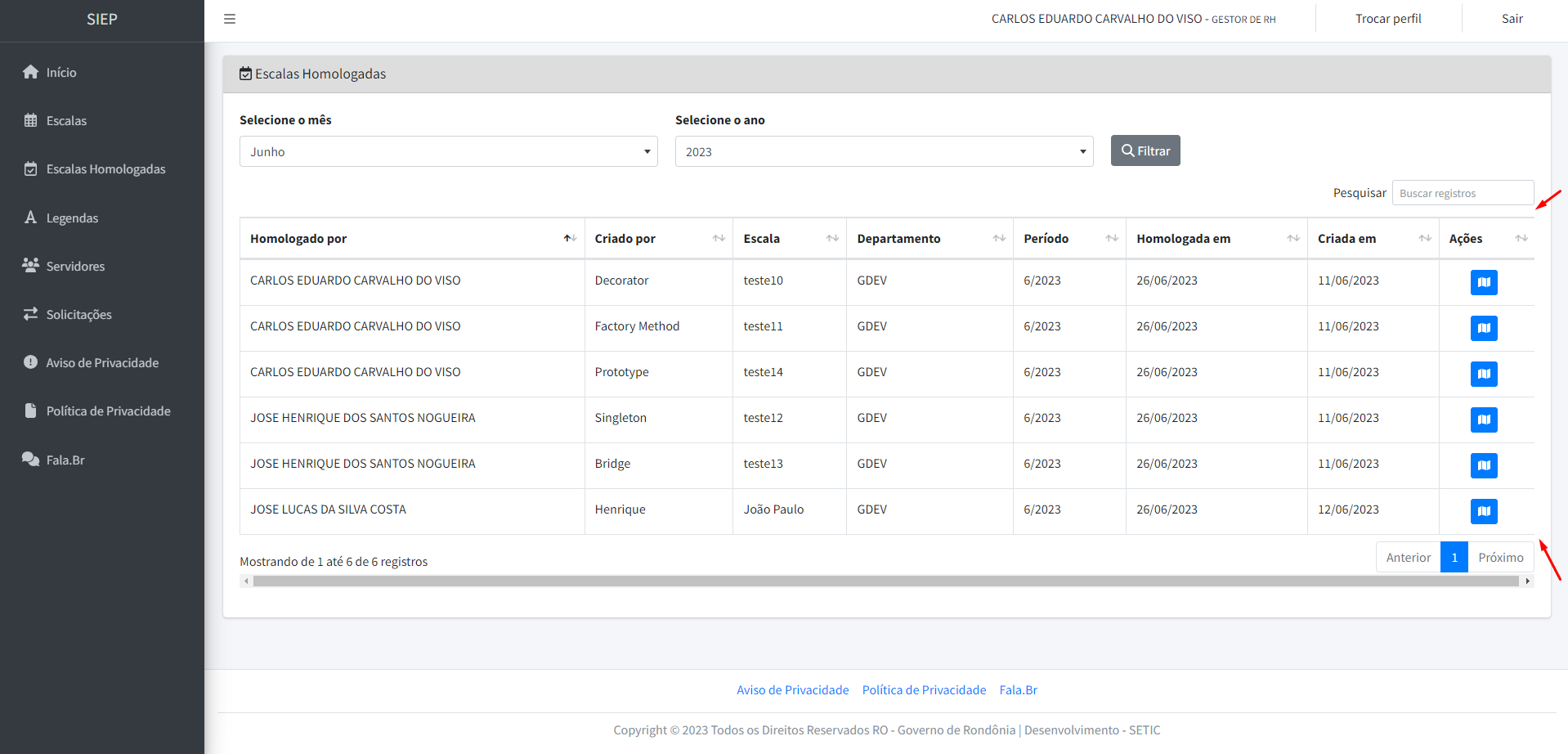Screen dimensions: 1568x754
Task: Sort by Escala column arrows
Action: coord(832,238)
